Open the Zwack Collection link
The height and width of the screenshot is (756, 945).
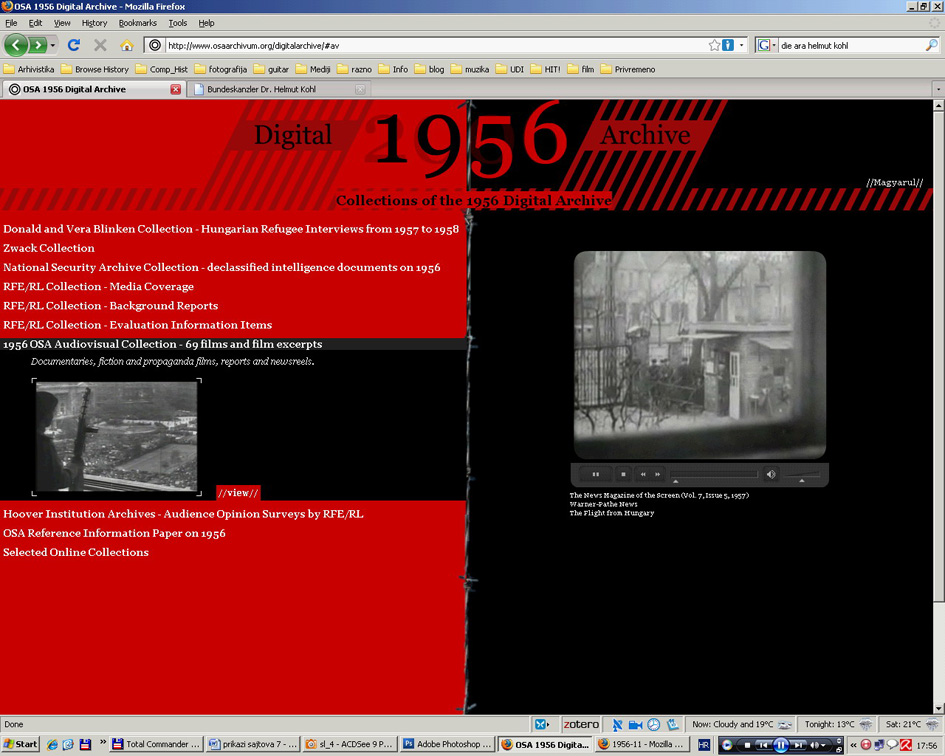point(49,248)
